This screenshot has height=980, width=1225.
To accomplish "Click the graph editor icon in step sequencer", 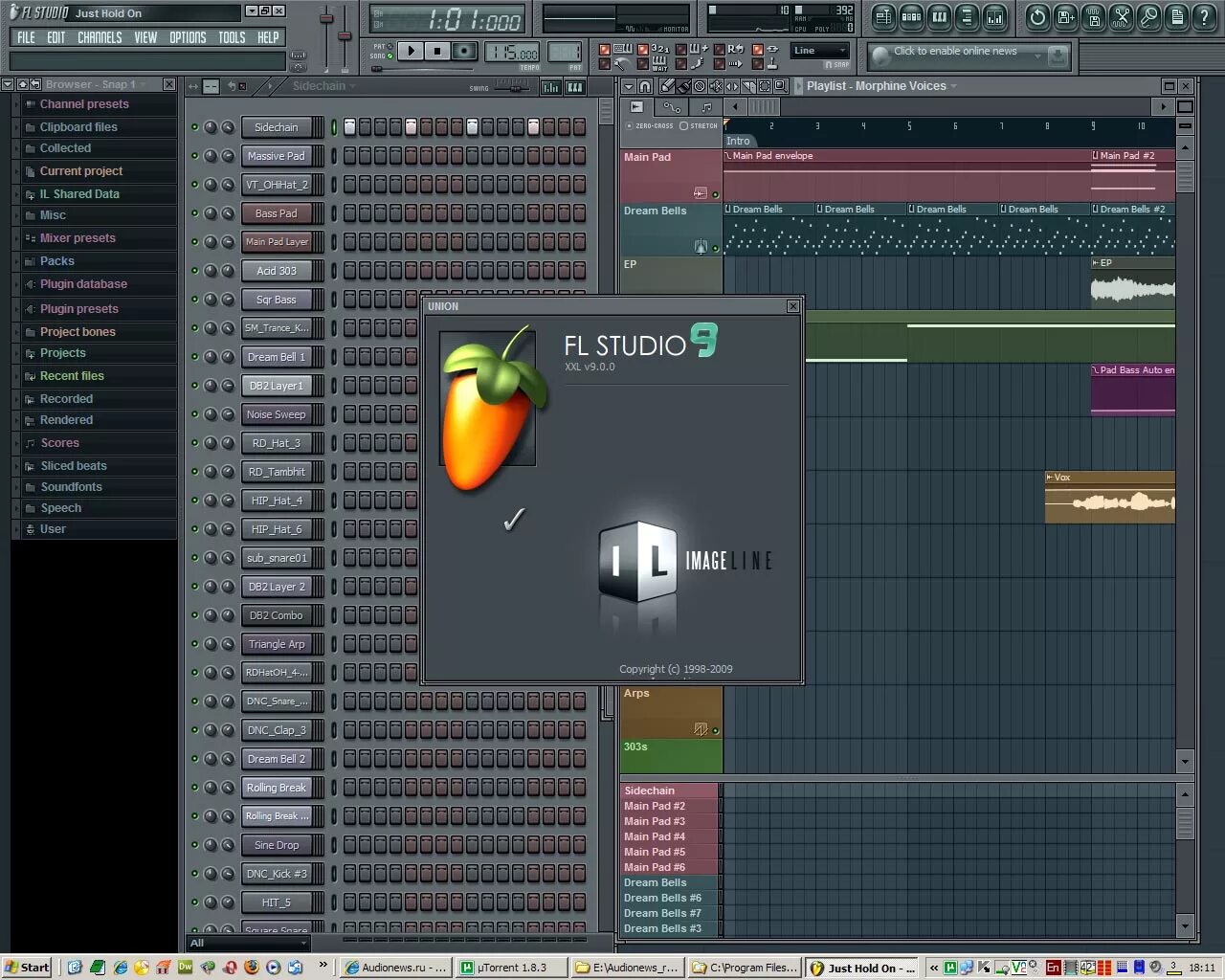I will [x=551, y=87].
